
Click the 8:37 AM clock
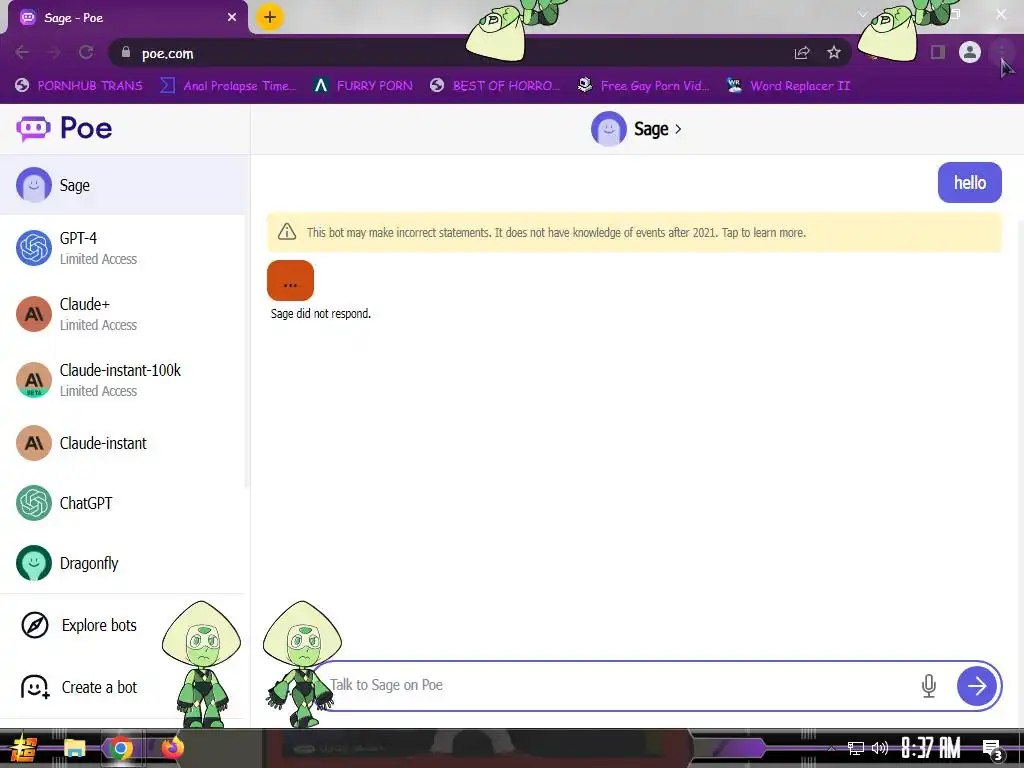[x=930, y=748]
